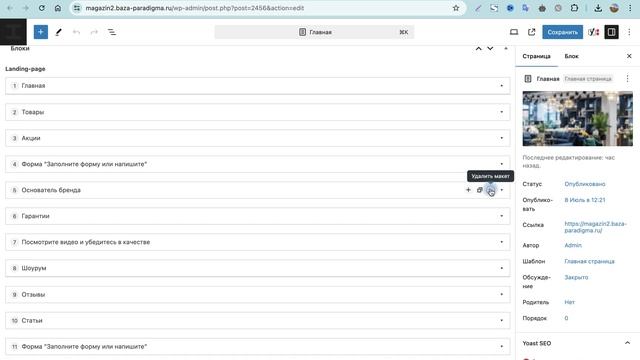Go to the browser home page

pos(58,8)
